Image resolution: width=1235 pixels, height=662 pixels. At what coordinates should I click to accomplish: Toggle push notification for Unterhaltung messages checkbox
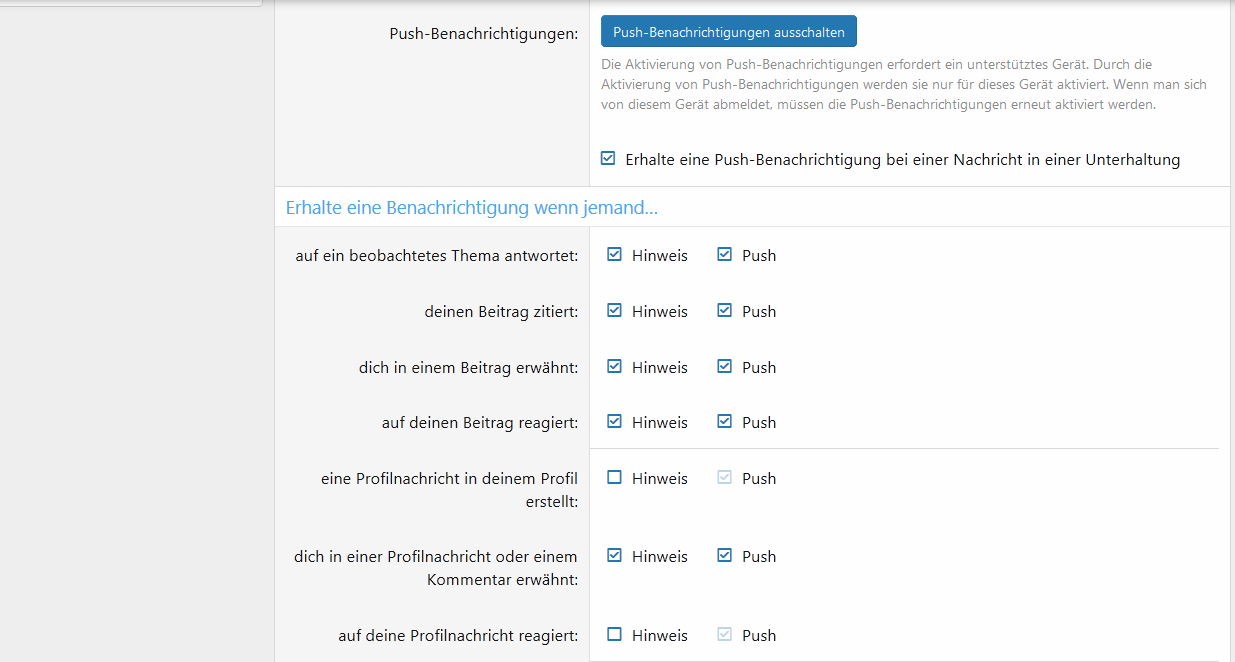pos(608,159)
